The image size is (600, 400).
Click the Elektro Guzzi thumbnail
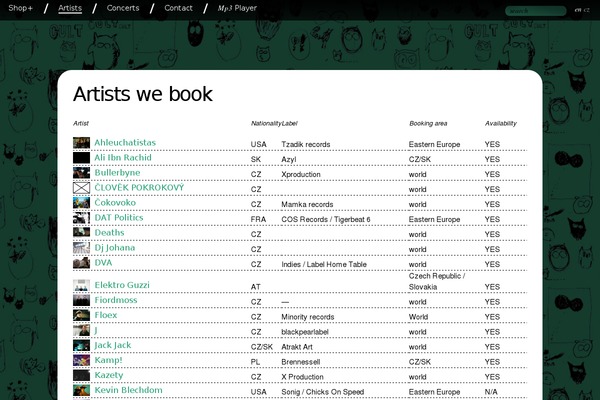(x=82, y=285)
